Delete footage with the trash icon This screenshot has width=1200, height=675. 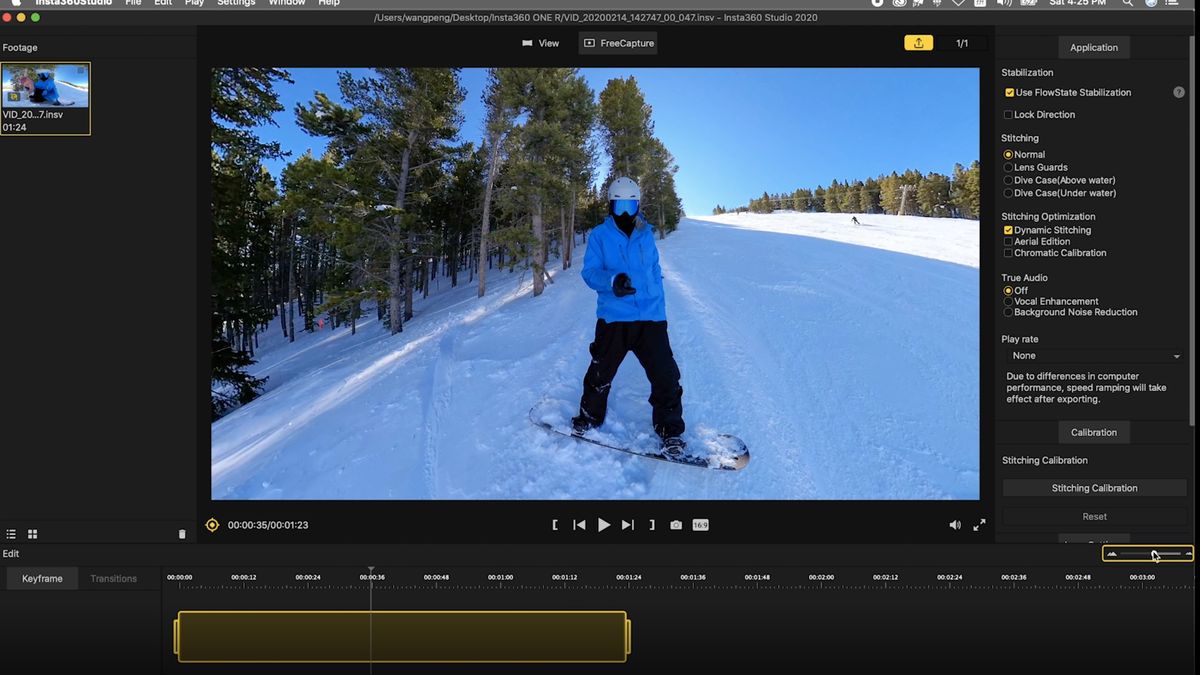click(182, 534)
